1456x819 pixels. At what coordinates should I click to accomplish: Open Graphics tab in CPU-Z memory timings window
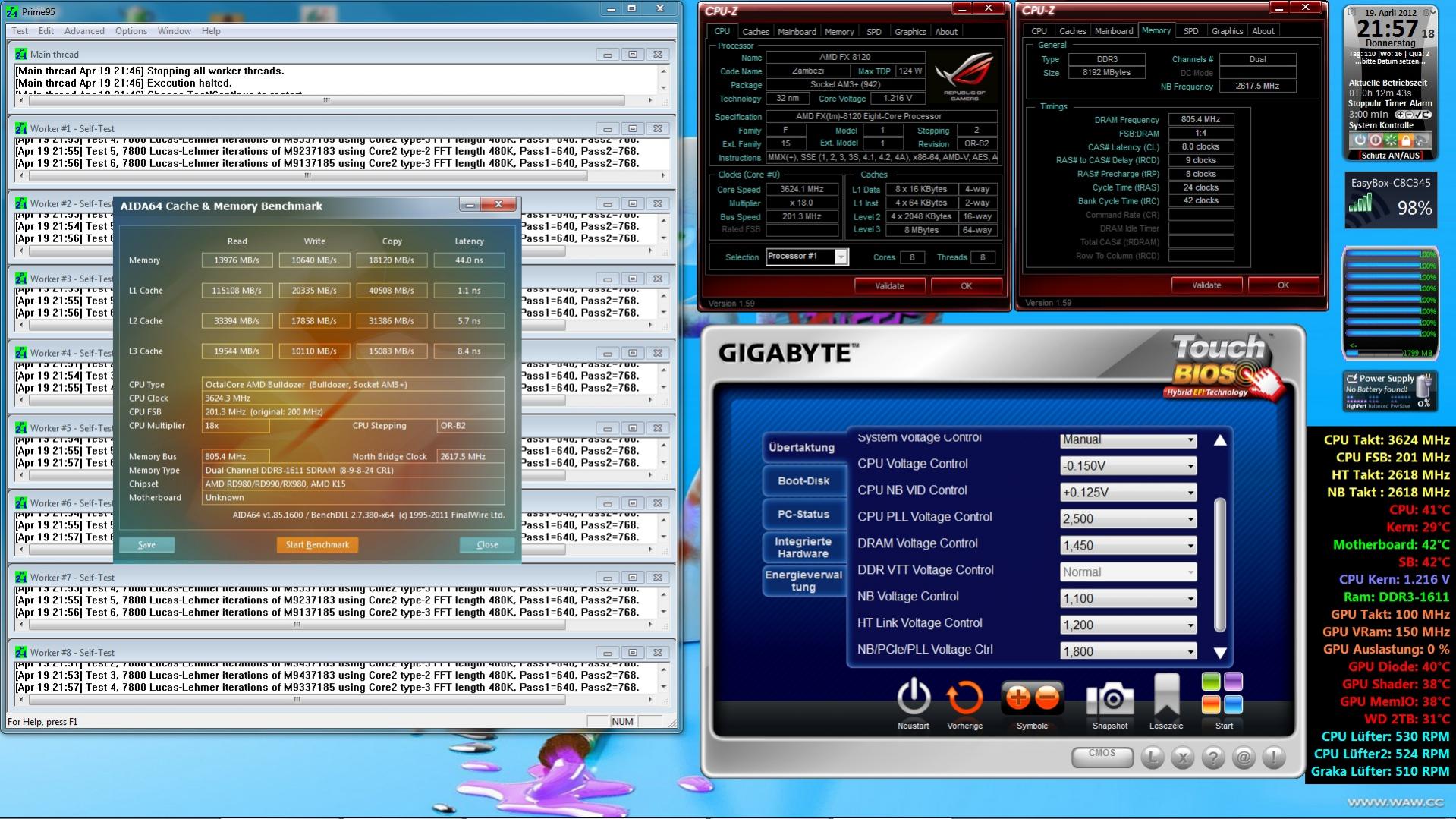coord(1227,31)
